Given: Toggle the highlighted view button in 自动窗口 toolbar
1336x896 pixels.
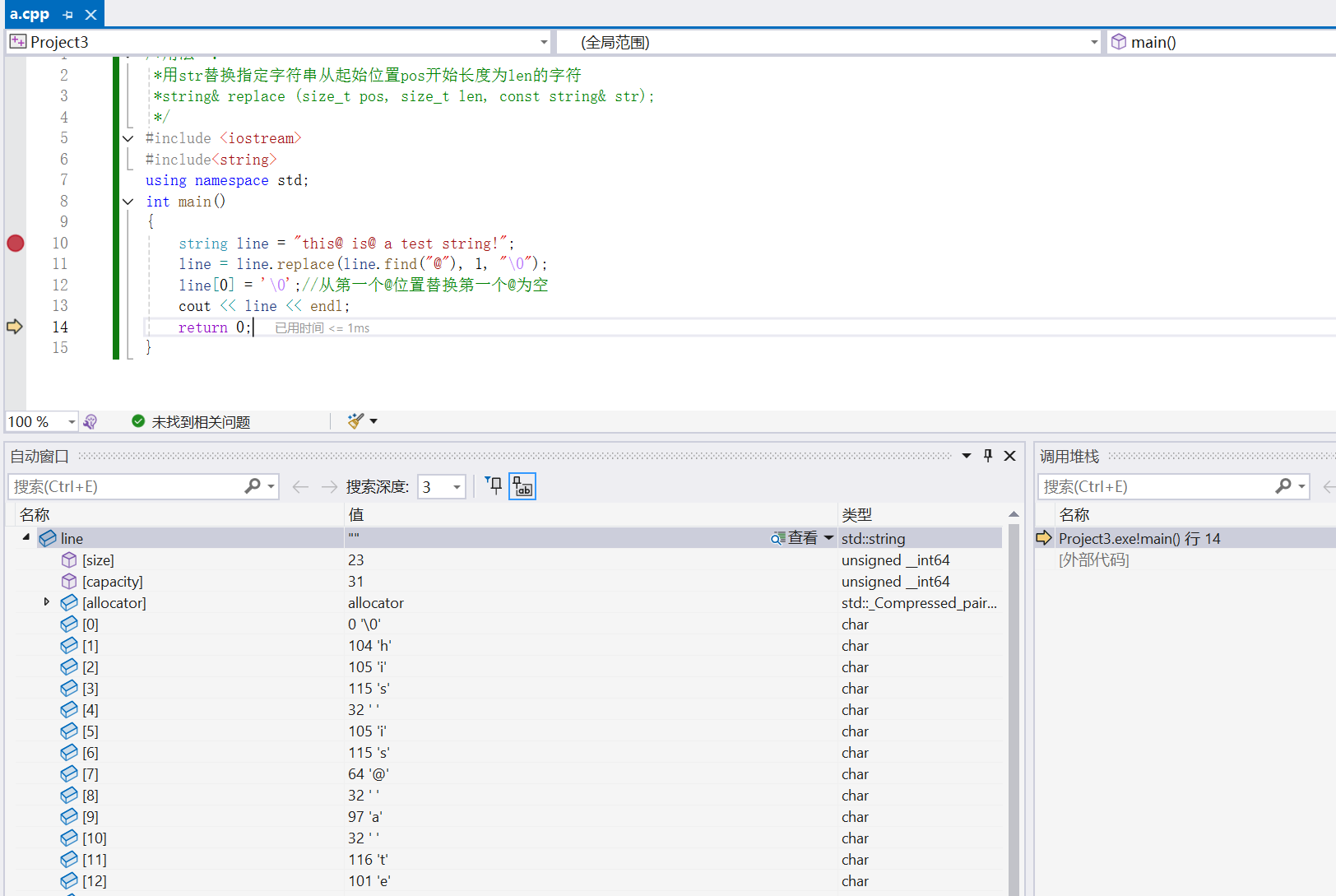Looking at the screenshot, I should 522,486.
